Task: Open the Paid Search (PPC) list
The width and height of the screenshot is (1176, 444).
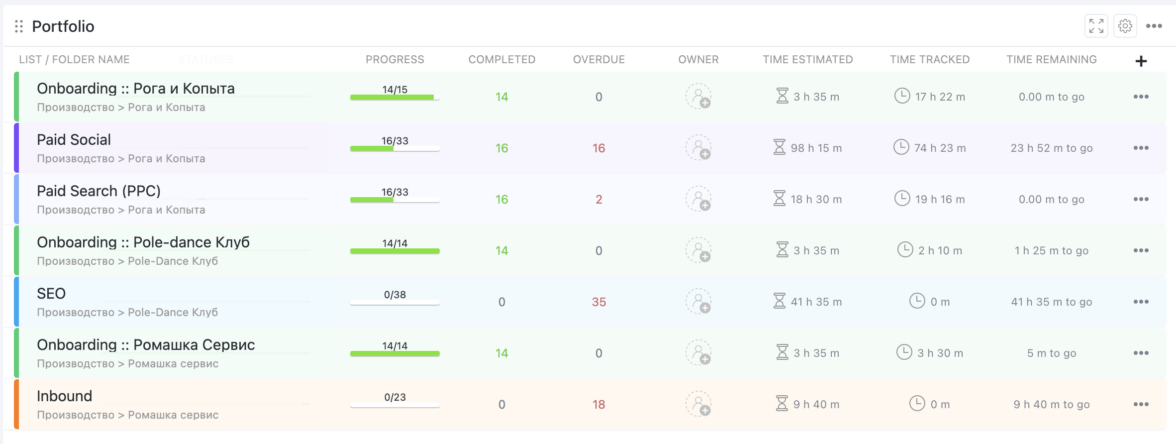Action: (99, 190)
